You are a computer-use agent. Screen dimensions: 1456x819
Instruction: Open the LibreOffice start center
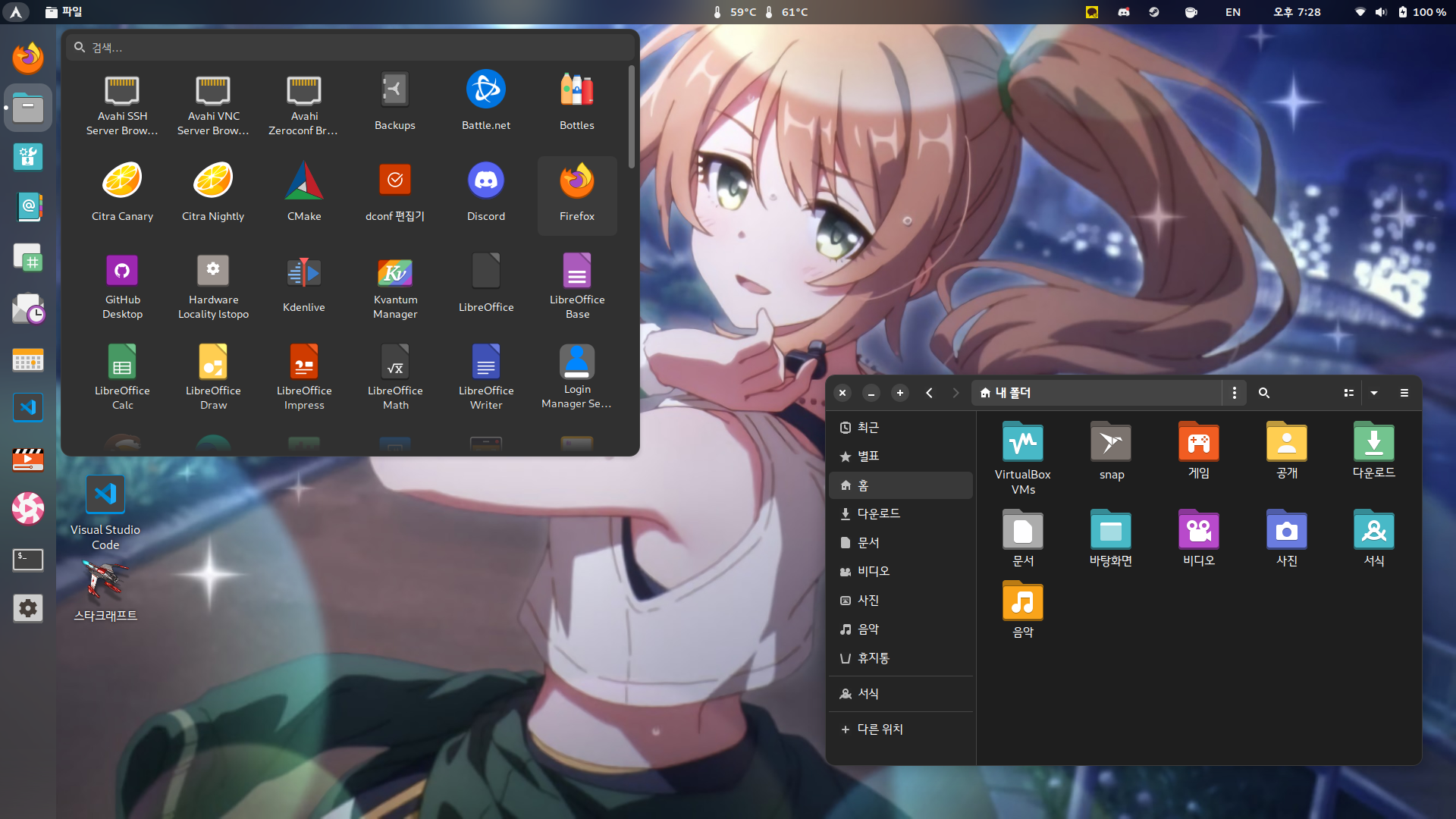click(x=486, y=287)
